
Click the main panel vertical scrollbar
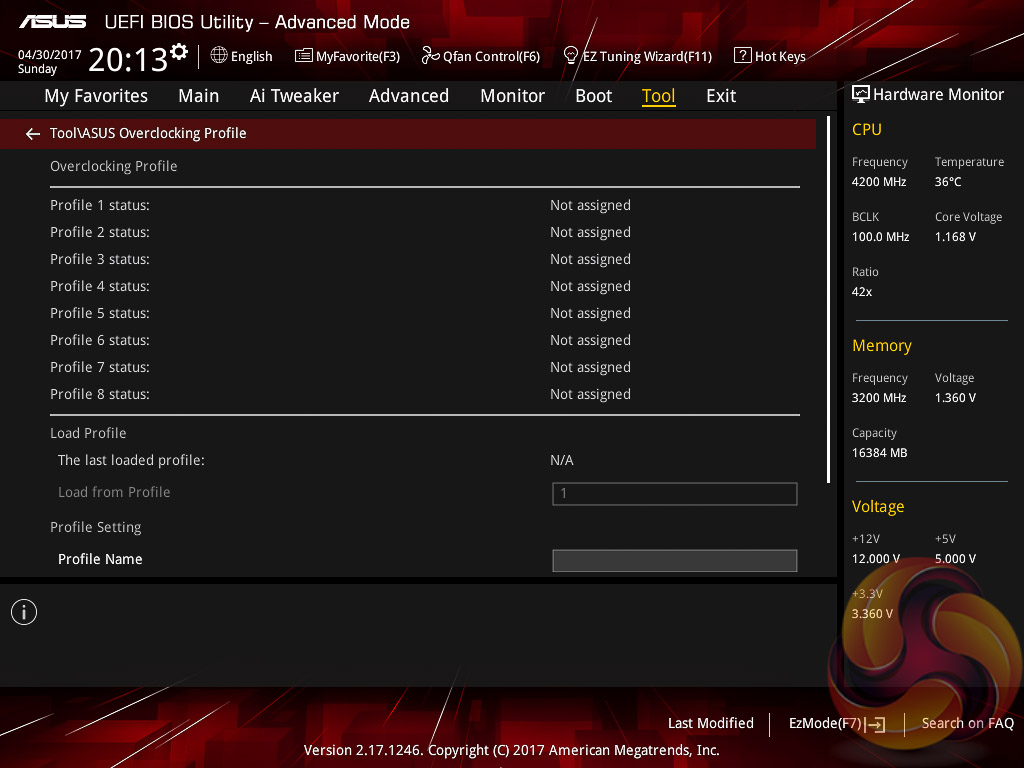tap(829, 300)
